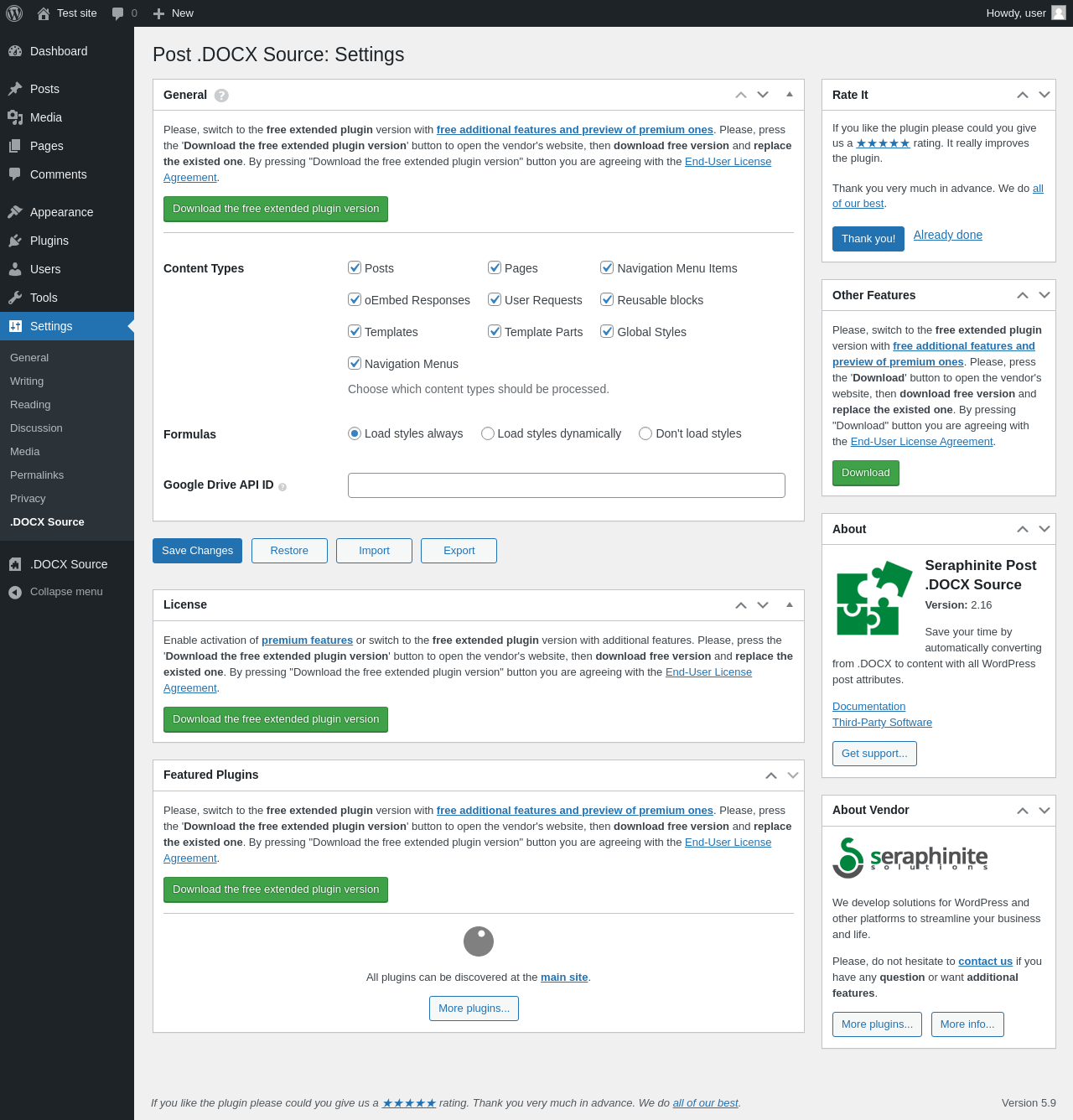The image size is (1073, 1120).
Task: Click the Collapse menu arrow icon
Action: click(15, 593)
